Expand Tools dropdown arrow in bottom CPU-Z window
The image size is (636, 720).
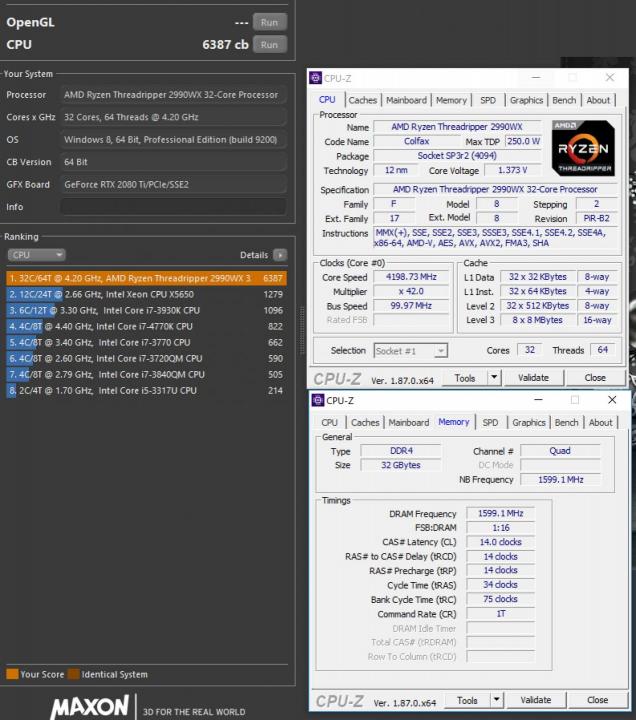496,700
